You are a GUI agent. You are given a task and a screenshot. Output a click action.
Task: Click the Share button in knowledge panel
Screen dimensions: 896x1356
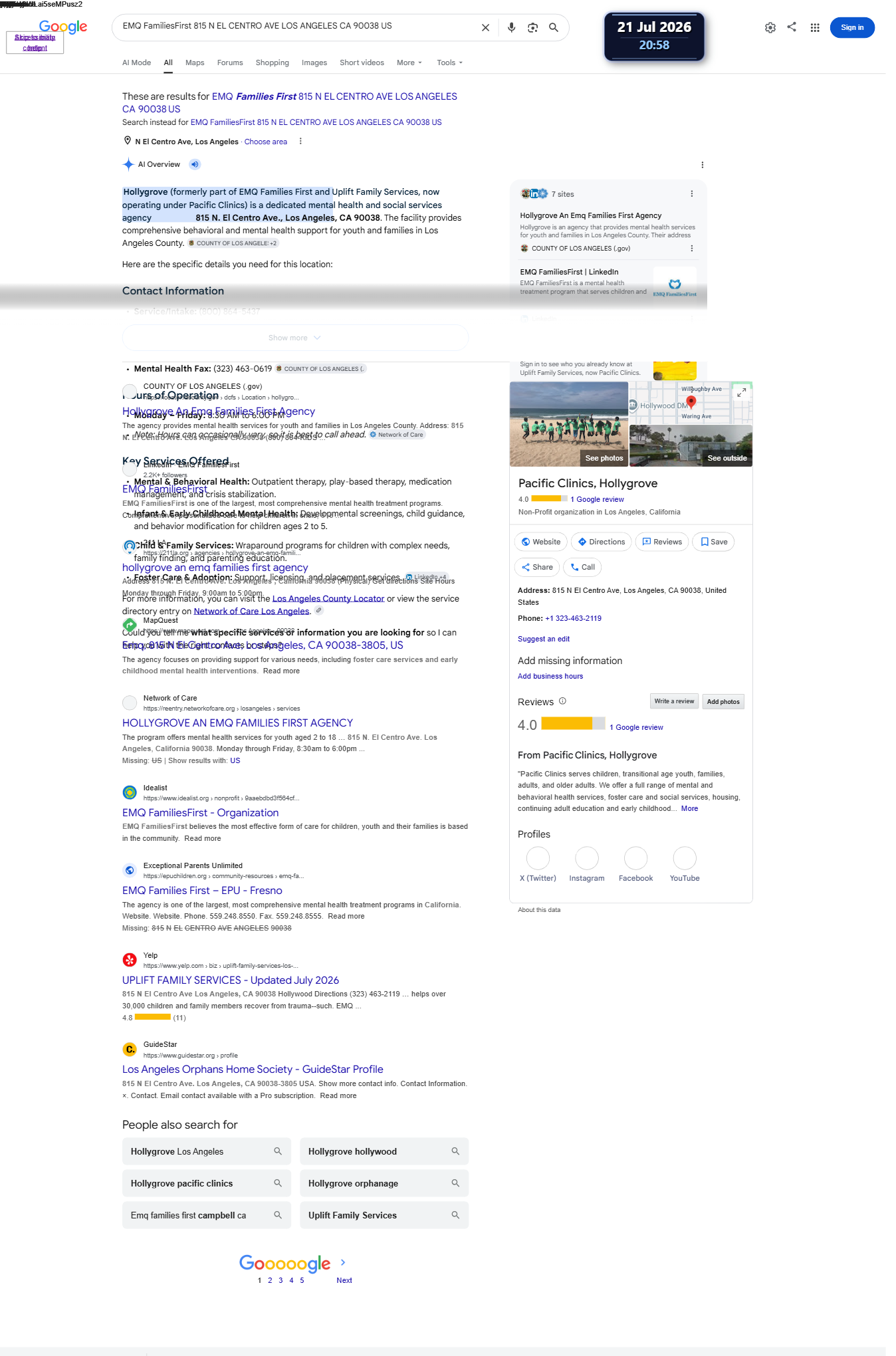tap(537, 567)
